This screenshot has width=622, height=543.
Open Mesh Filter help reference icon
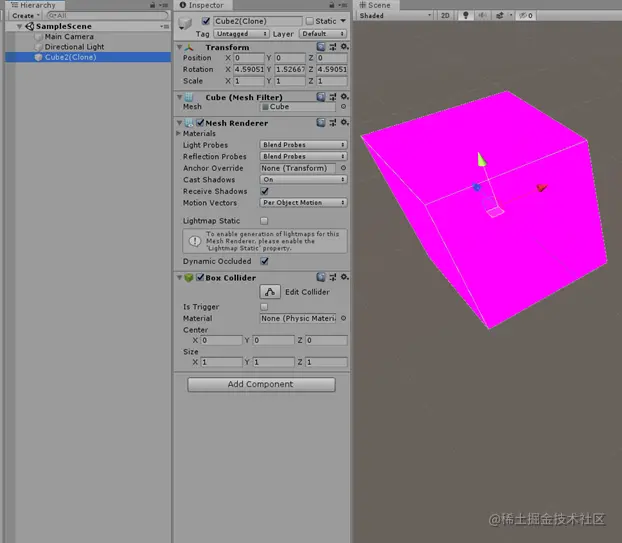pos(321,97)
